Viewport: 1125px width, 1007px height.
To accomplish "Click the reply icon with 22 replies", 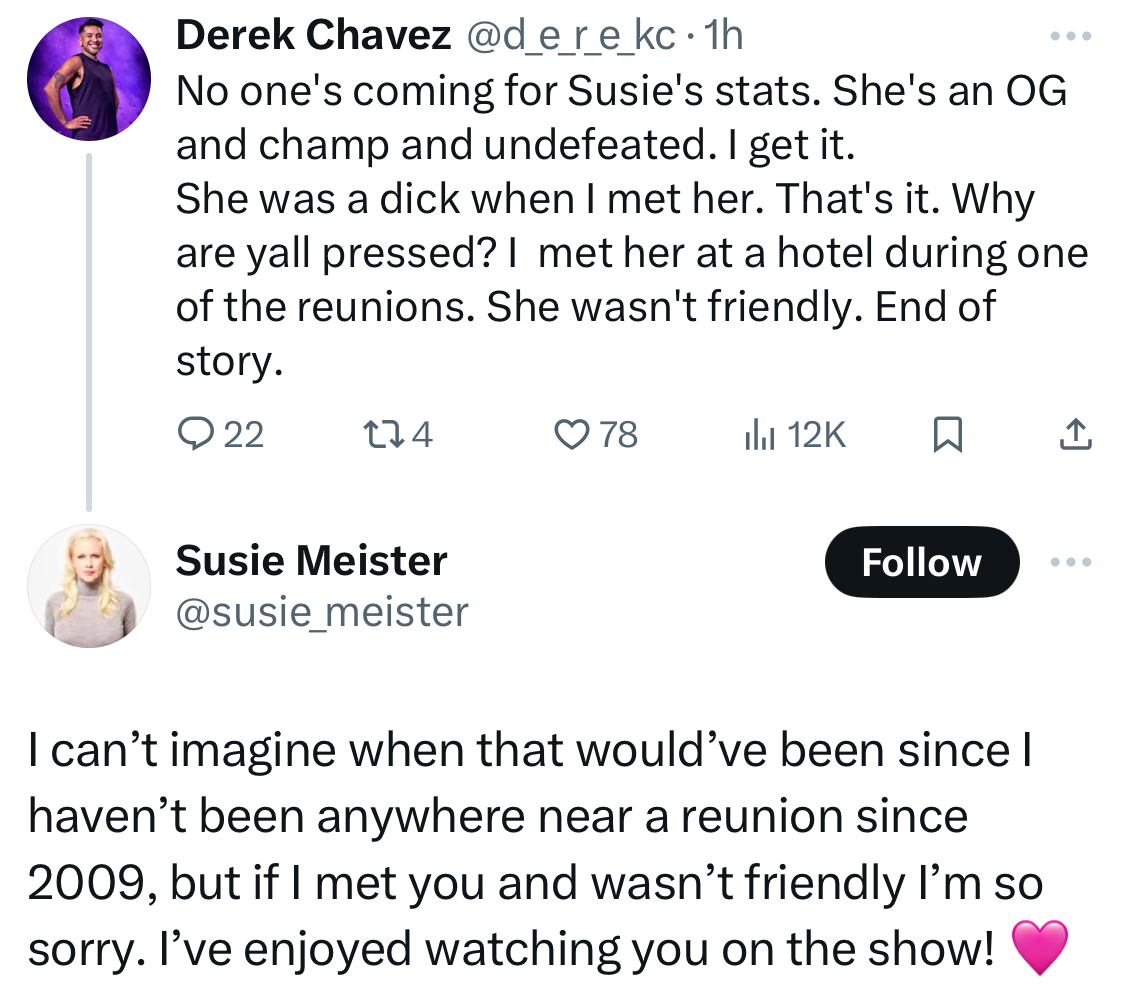I will coord(194,435).
